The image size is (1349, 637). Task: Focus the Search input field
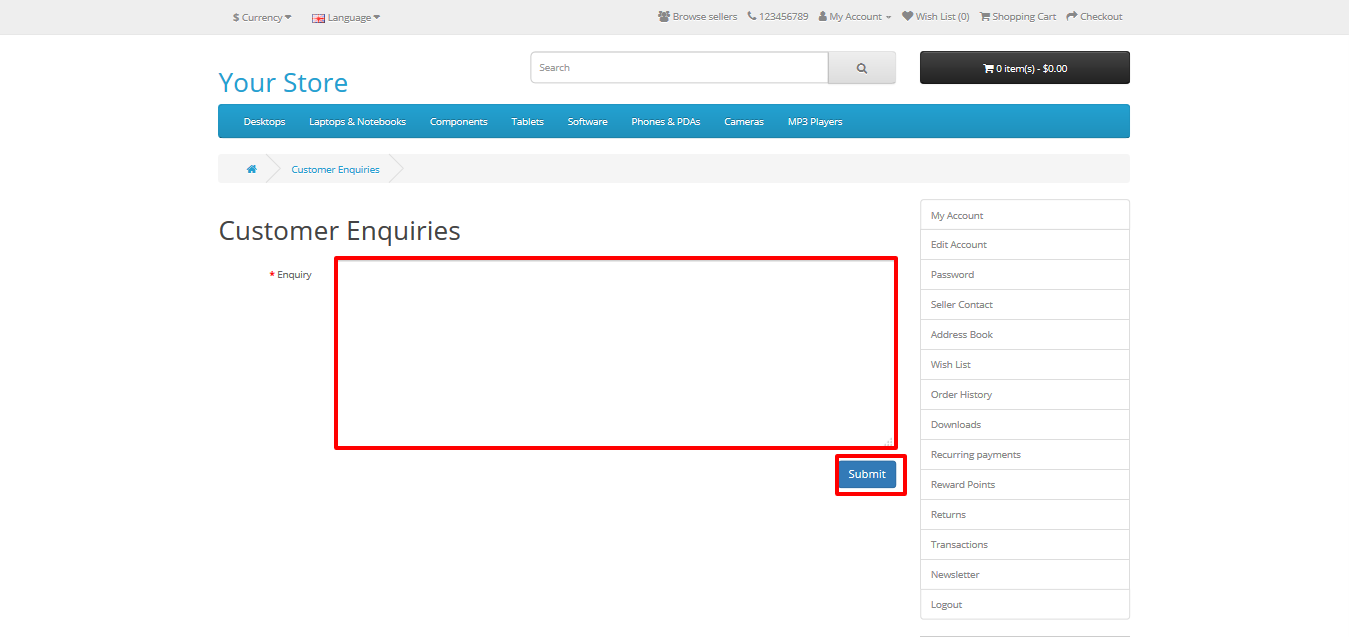point(679,68)
